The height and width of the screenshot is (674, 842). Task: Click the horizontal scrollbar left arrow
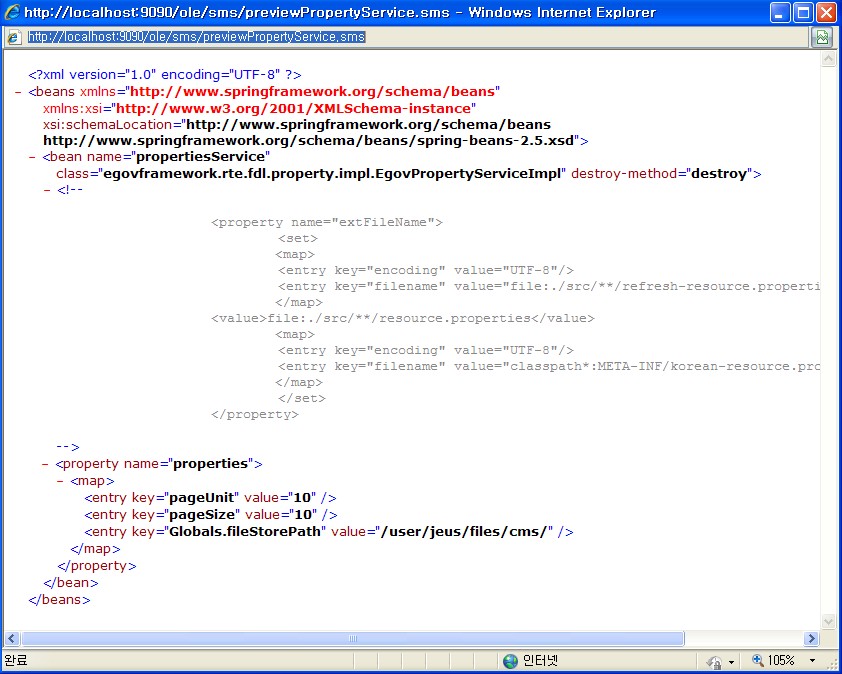click(12, 638)
